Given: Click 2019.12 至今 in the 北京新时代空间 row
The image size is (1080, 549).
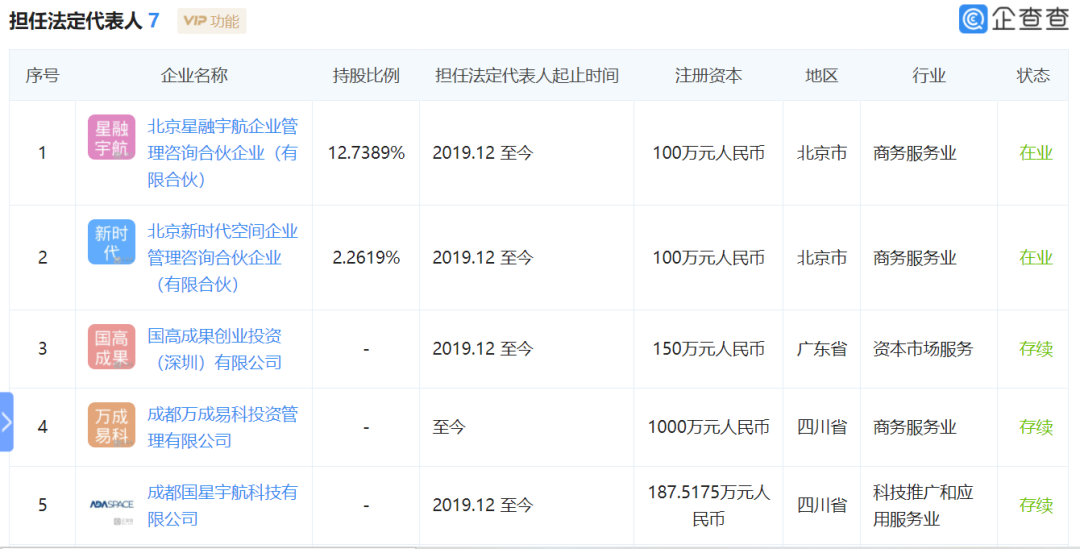Looking at the screenshot, I should coord(483,258).
